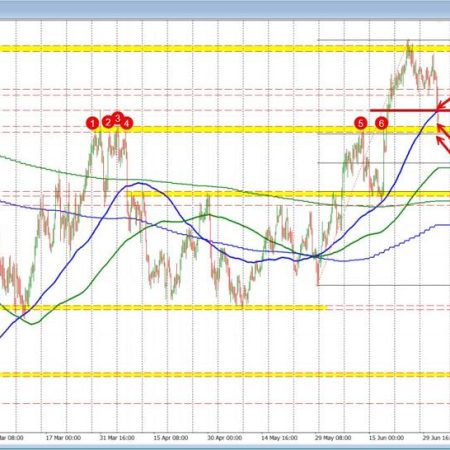Click the 29 May 08:00 time axis label
Screen dimensions: 450x450
pos(333,437)
